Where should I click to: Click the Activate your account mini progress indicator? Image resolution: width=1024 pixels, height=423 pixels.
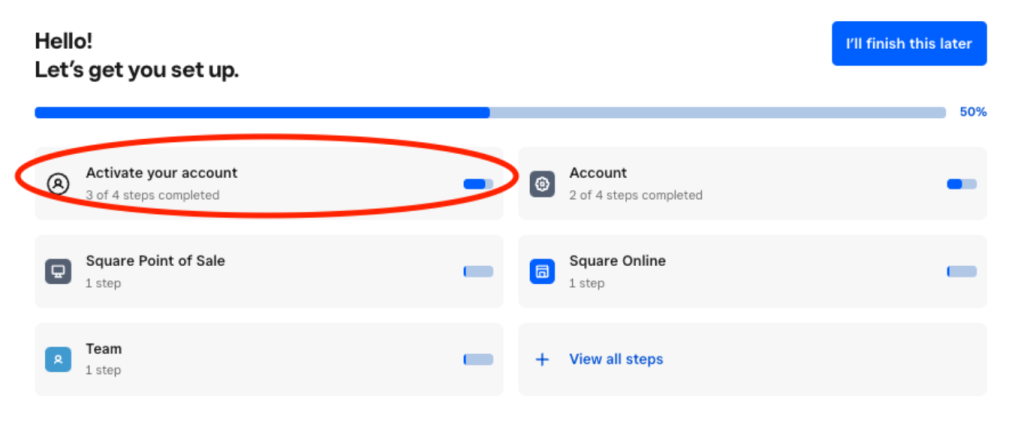[478, 184]
